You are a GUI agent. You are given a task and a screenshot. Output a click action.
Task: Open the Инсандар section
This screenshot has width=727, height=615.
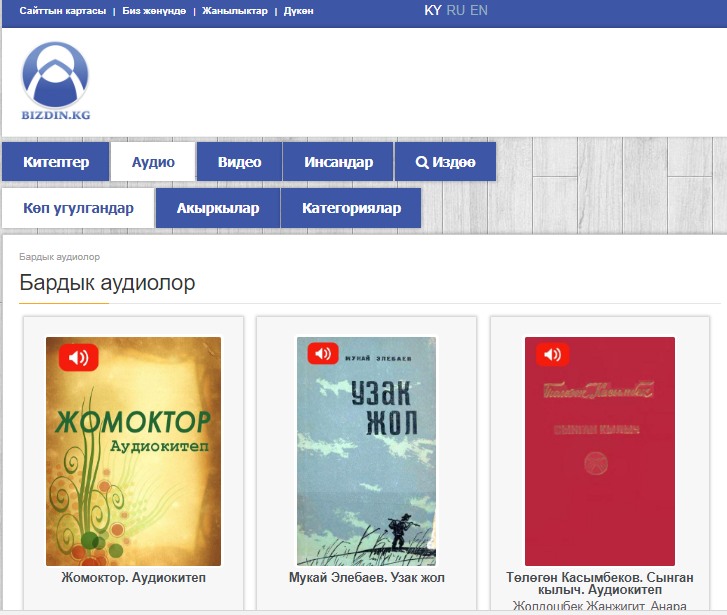point(338,162)
